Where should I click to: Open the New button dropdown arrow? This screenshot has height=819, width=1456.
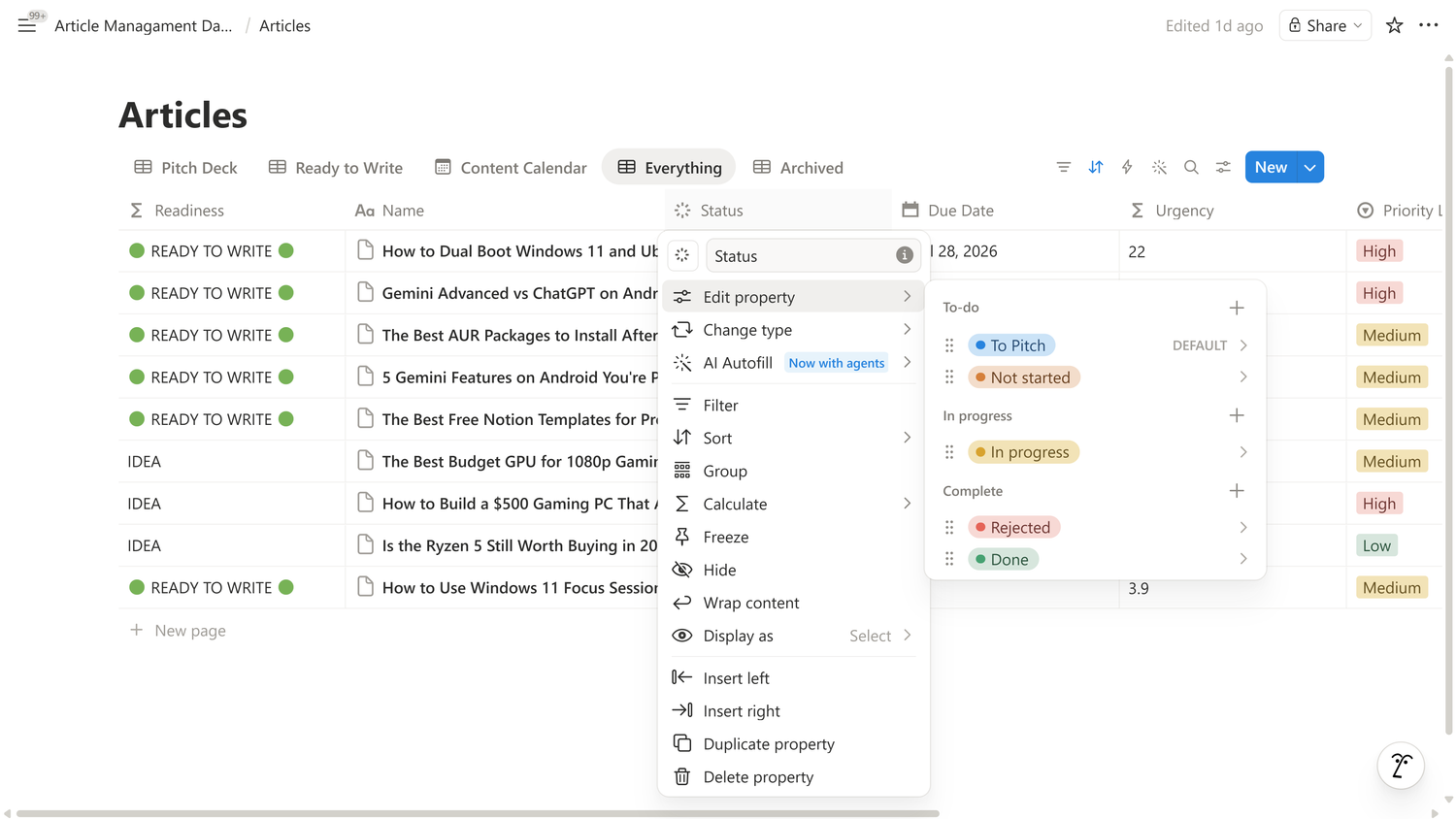coord(1310,167)
